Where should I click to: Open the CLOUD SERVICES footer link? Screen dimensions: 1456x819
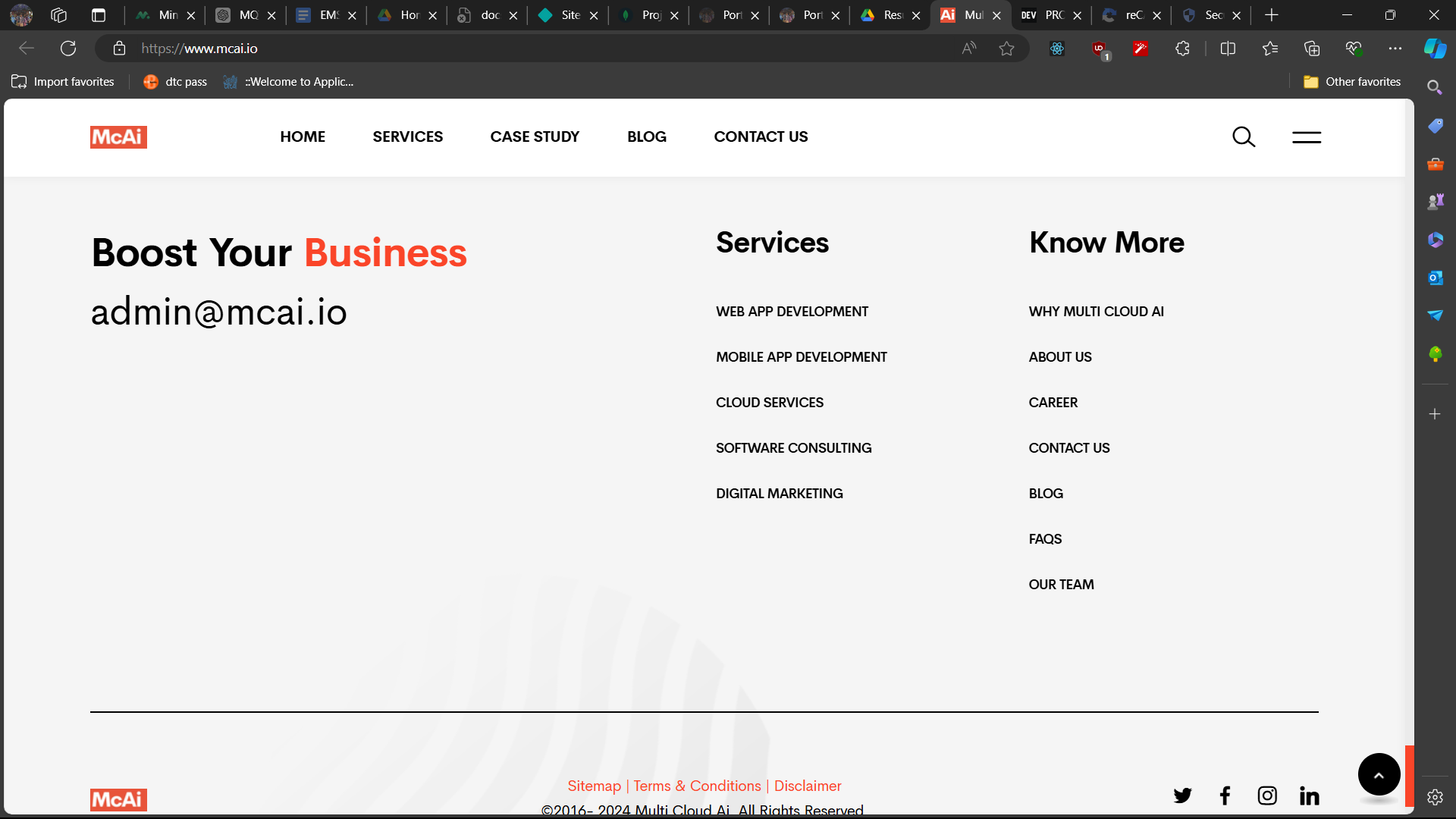coord(769,403)
